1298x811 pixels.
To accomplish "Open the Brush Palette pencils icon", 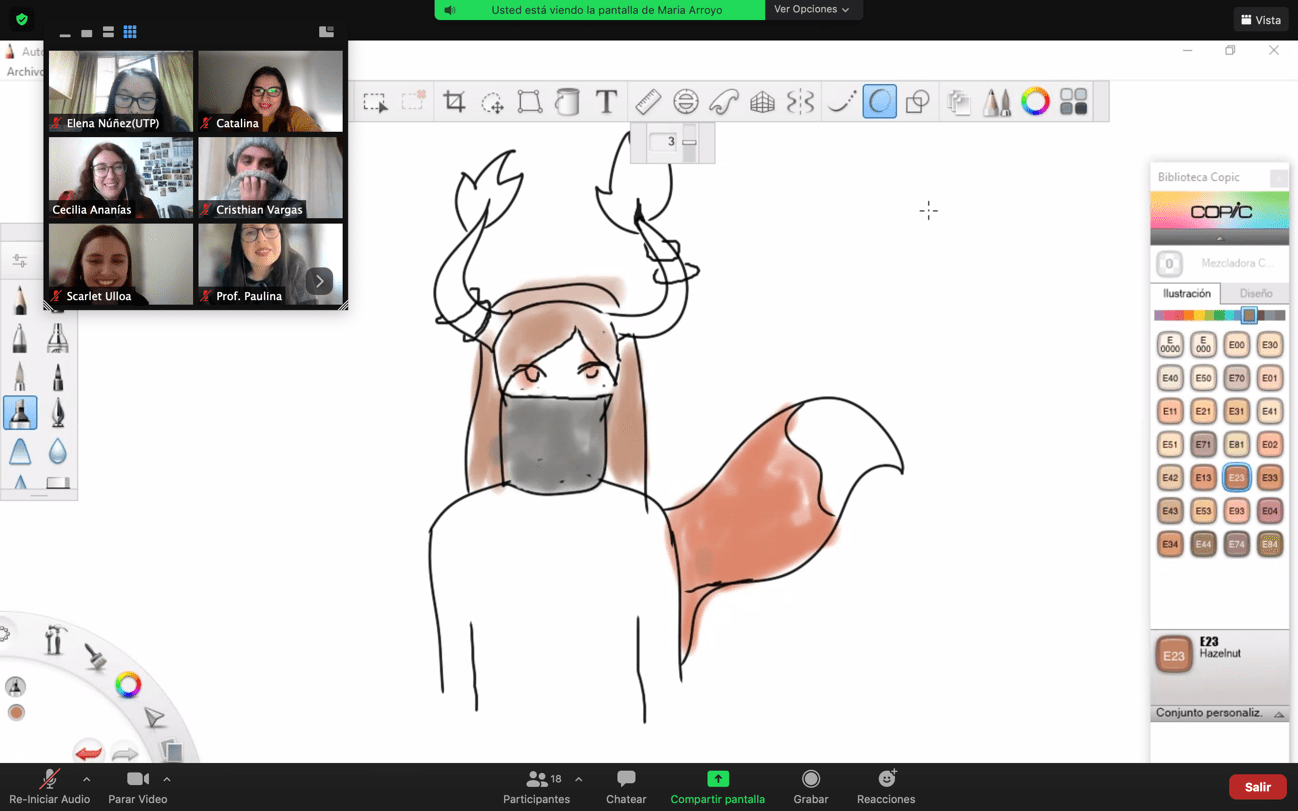I will (x=997, y=102).
